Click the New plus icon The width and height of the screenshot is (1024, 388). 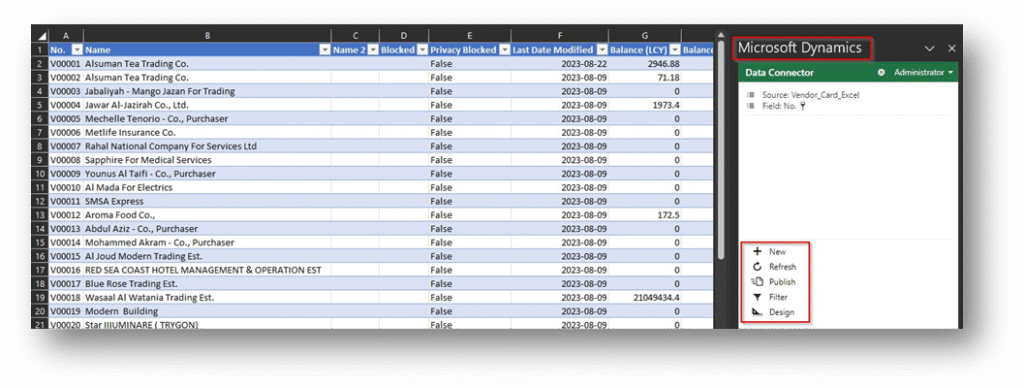coord(758,251)
